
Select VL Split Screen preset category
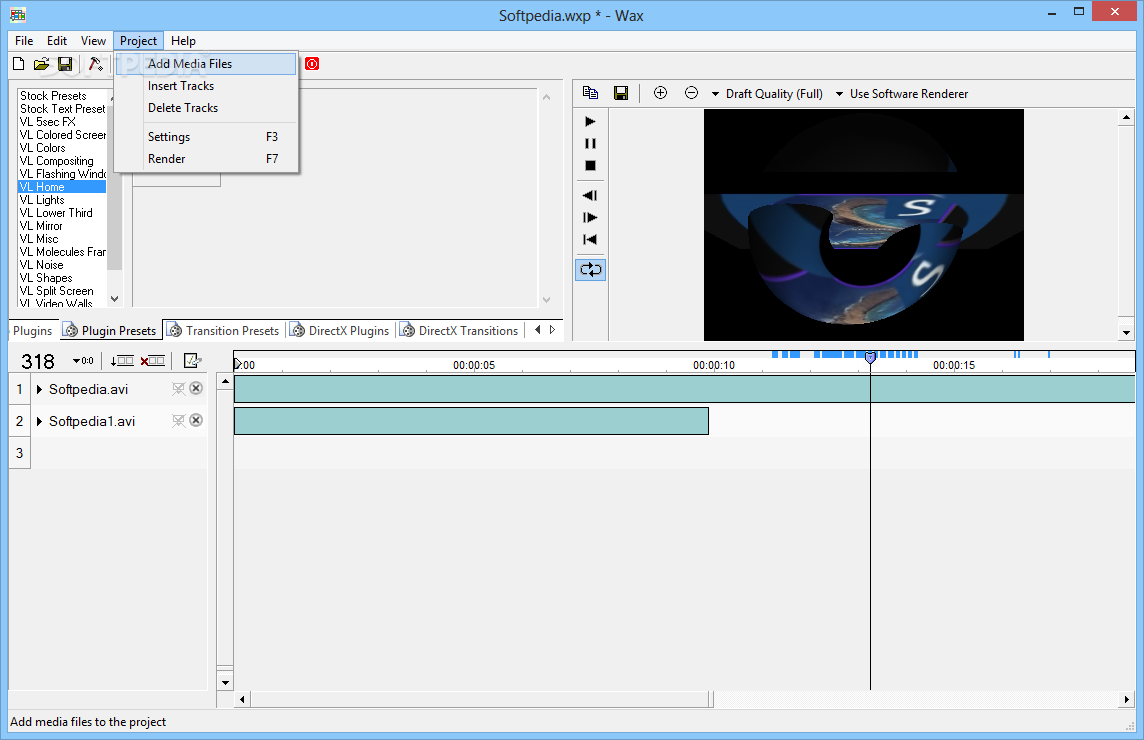(x=61, y=291)
